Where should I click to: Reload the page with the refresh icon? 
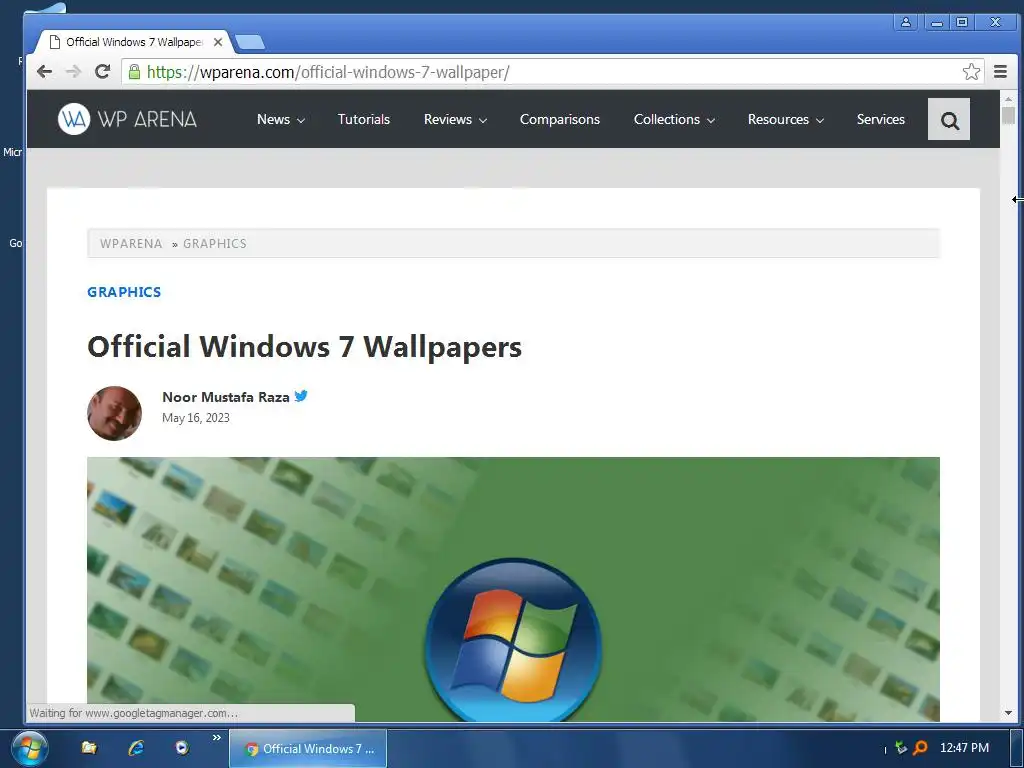[x=103, y=72]
